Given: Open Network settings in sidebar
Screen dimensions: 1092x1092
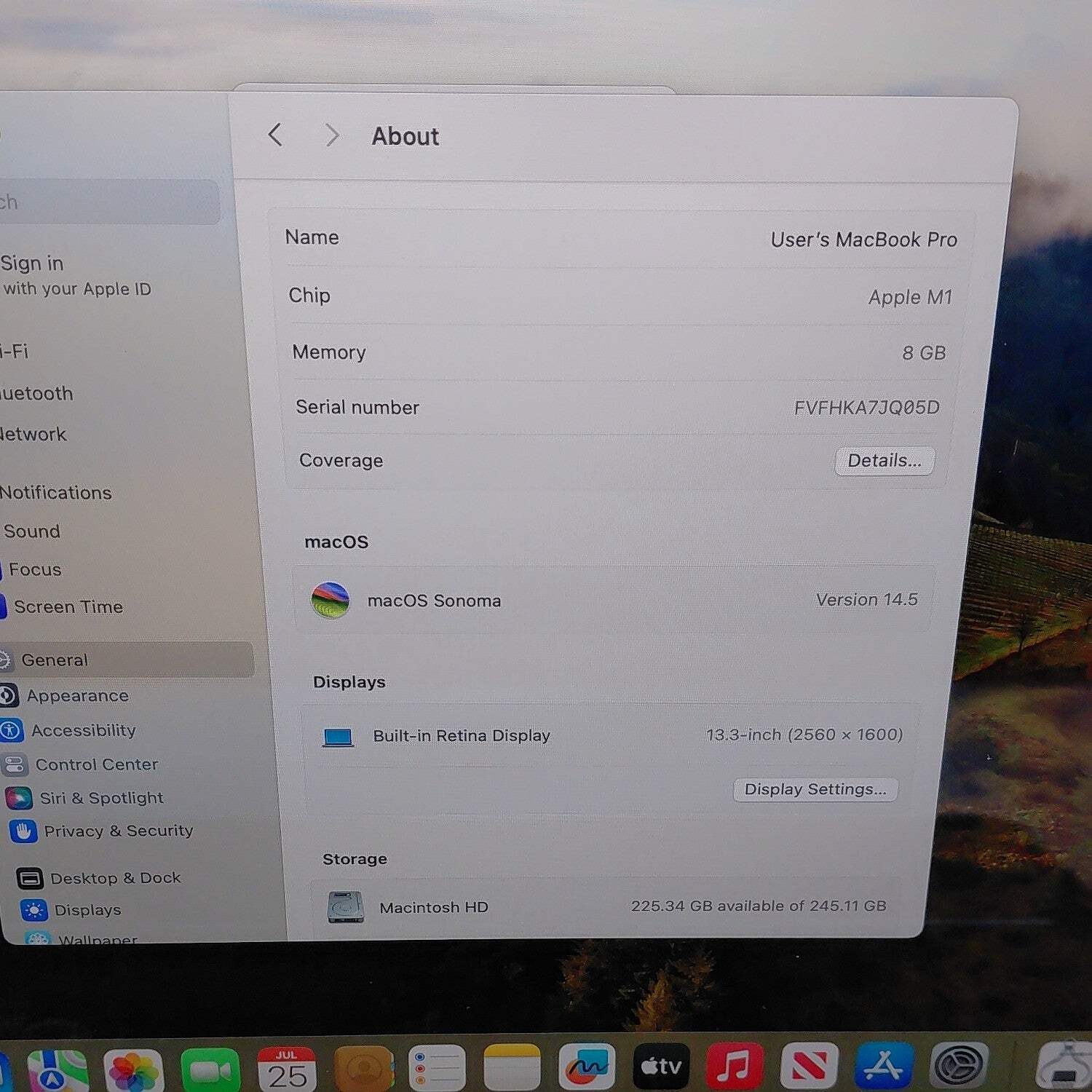Looking at the screenshot, I should click(33, 435).
